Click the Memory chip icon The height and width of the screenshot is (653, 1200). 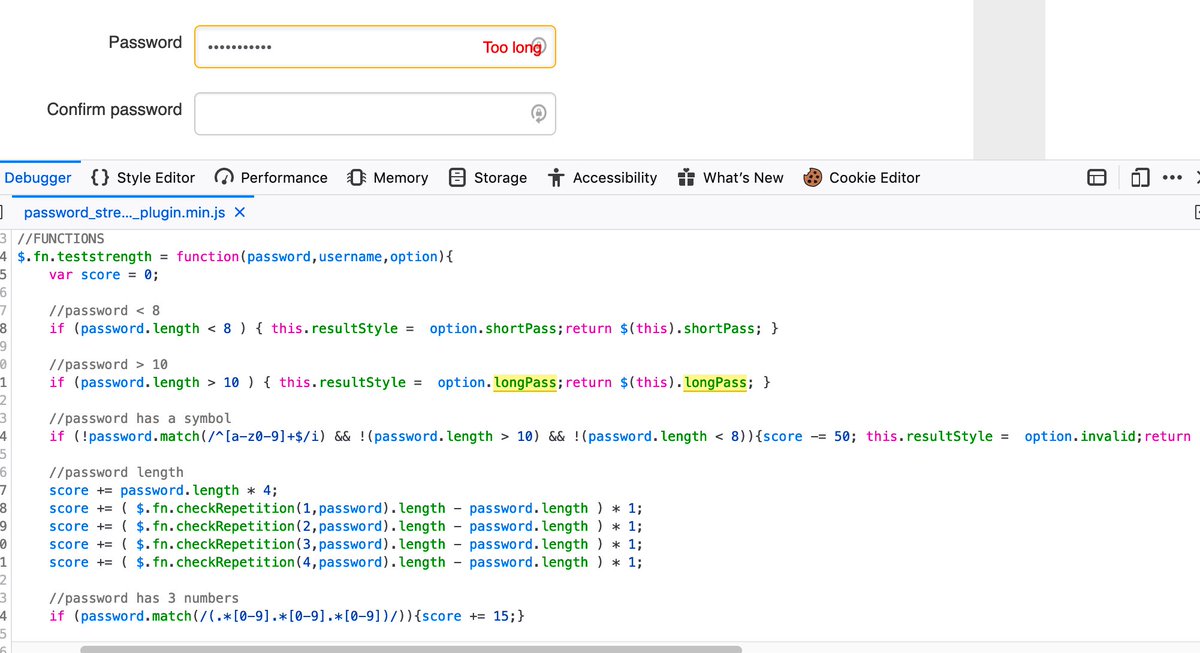356,177
